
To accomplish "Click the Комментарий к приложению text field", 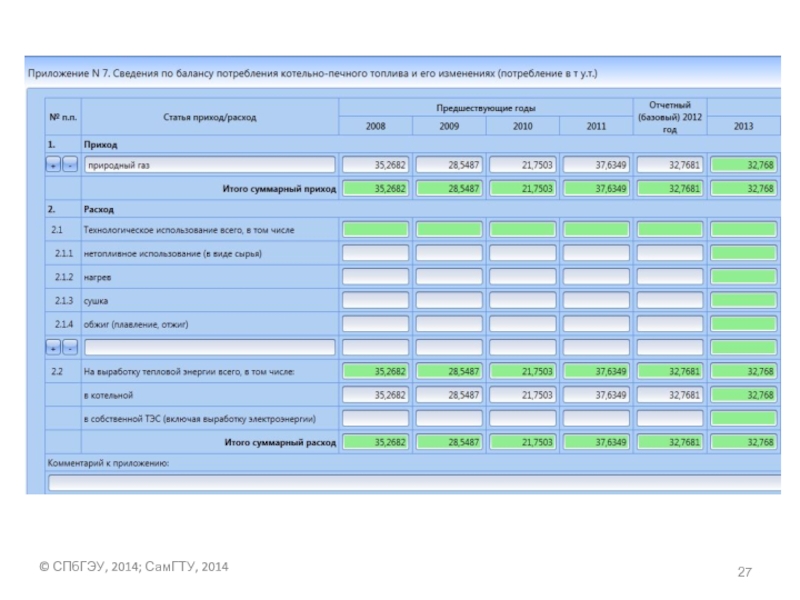I will pos(415,482).
